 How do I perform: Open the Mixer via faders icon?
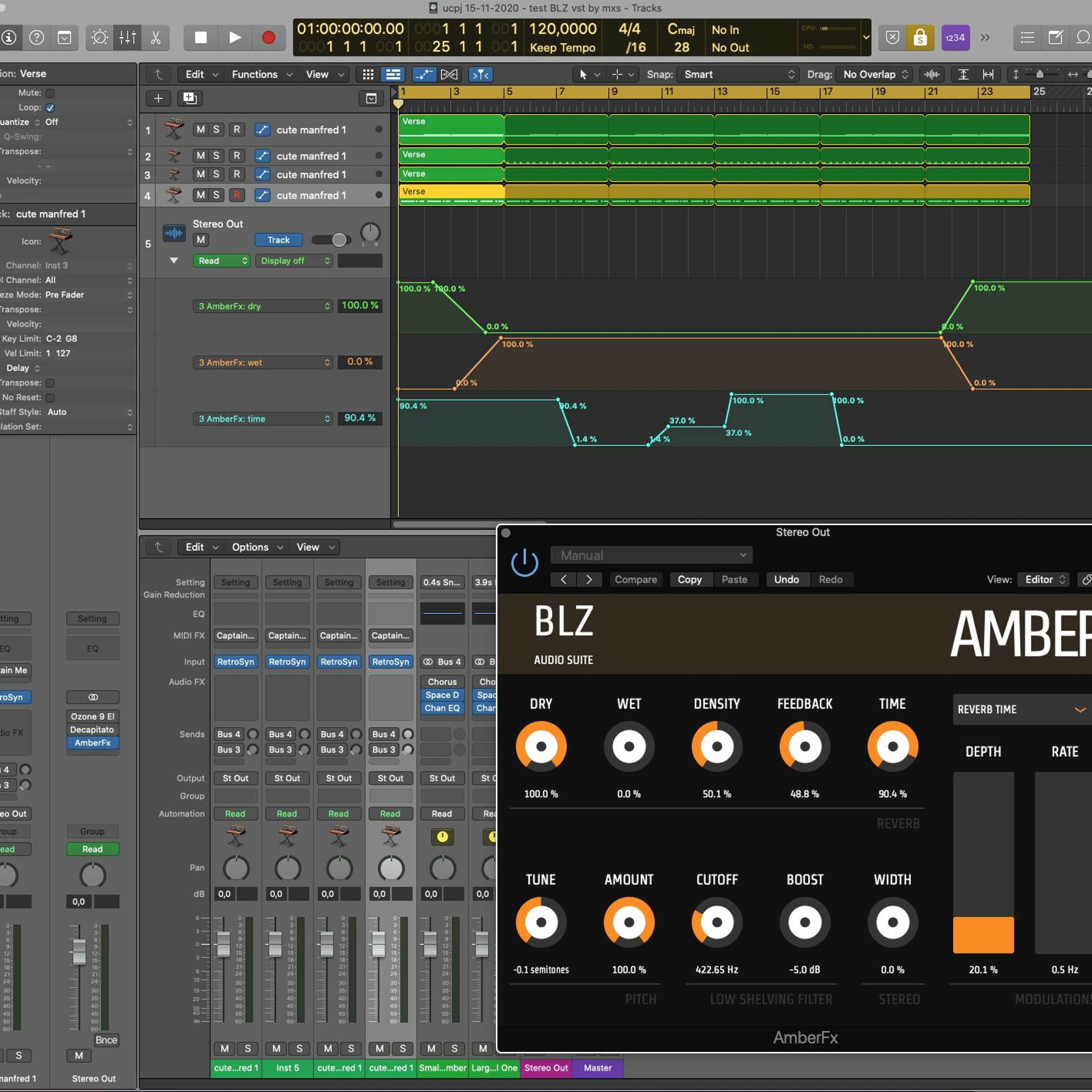tap(127, 37)
